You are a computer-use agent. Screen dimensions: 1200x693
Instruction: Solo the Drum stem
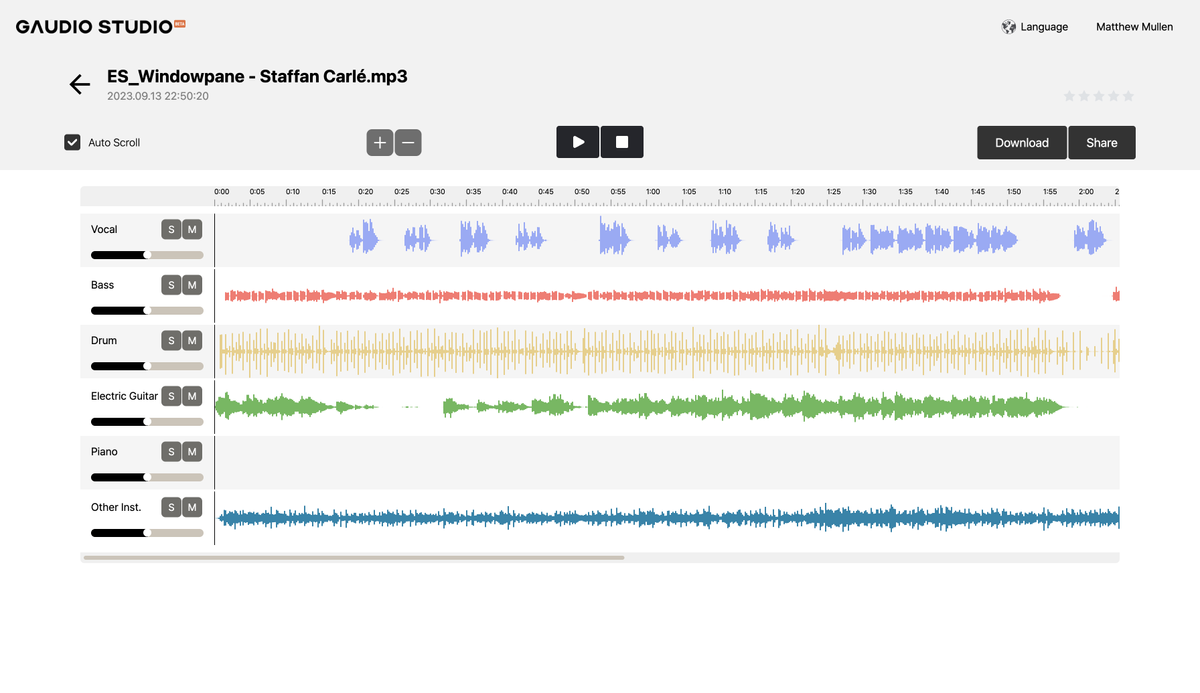[x=170, y=340]
